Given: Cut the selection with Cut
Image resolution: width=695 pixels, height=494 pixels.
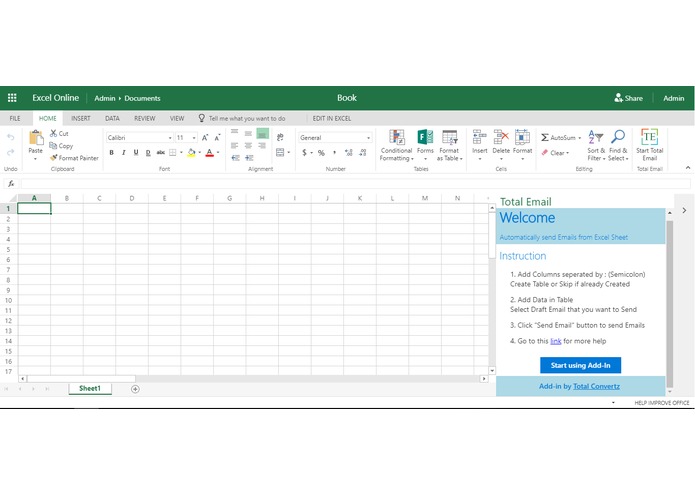Looking at the screenshot, I should 59,133.
